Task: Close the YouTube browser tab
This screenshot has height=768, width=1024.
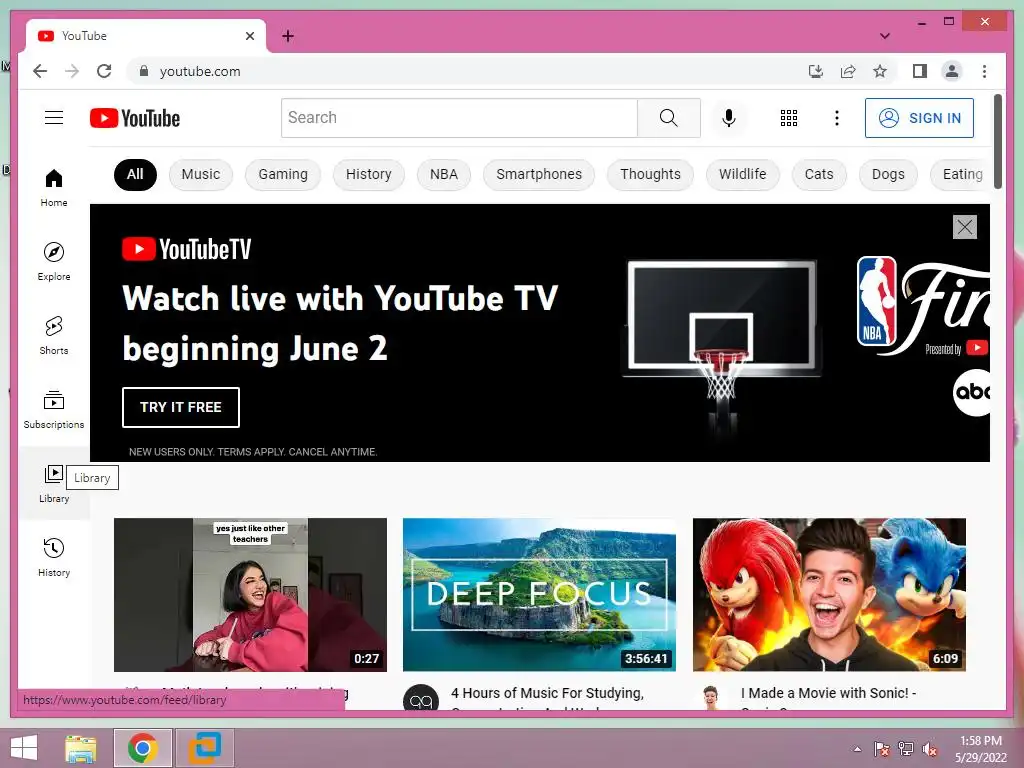Action: tap(249, 36)
